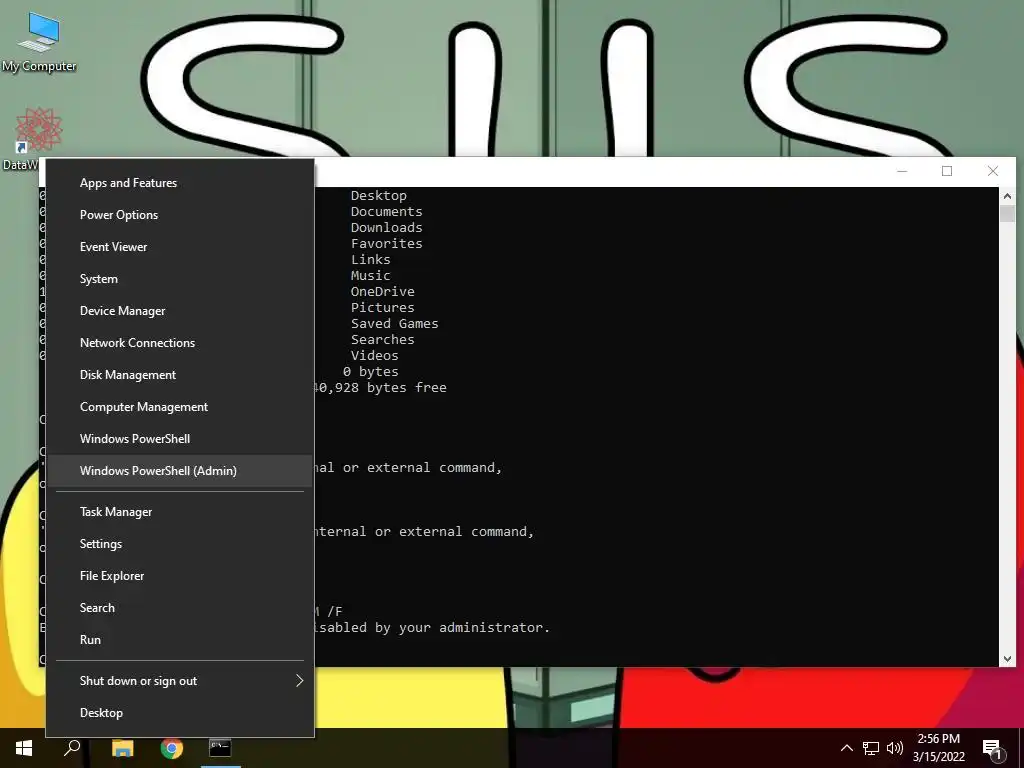Choose Search in the menu
Viewport: 1024px width, 768px height.
(x=180, y=608)
